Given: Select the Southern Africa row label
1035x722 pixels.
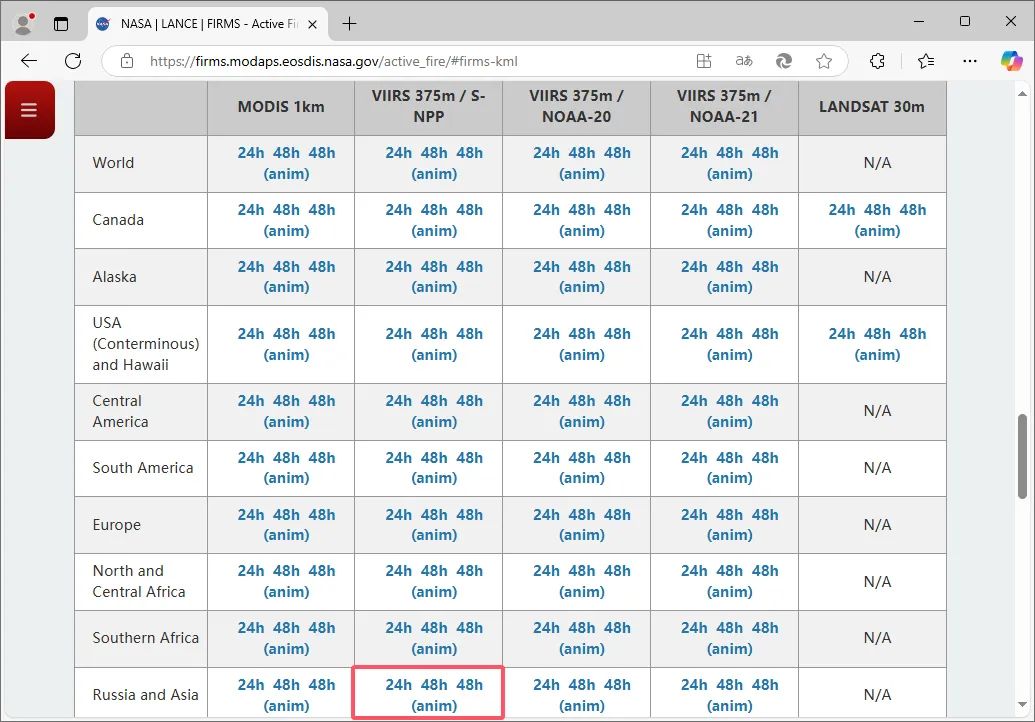Looking at the screenshot, I should coord(146,638).
